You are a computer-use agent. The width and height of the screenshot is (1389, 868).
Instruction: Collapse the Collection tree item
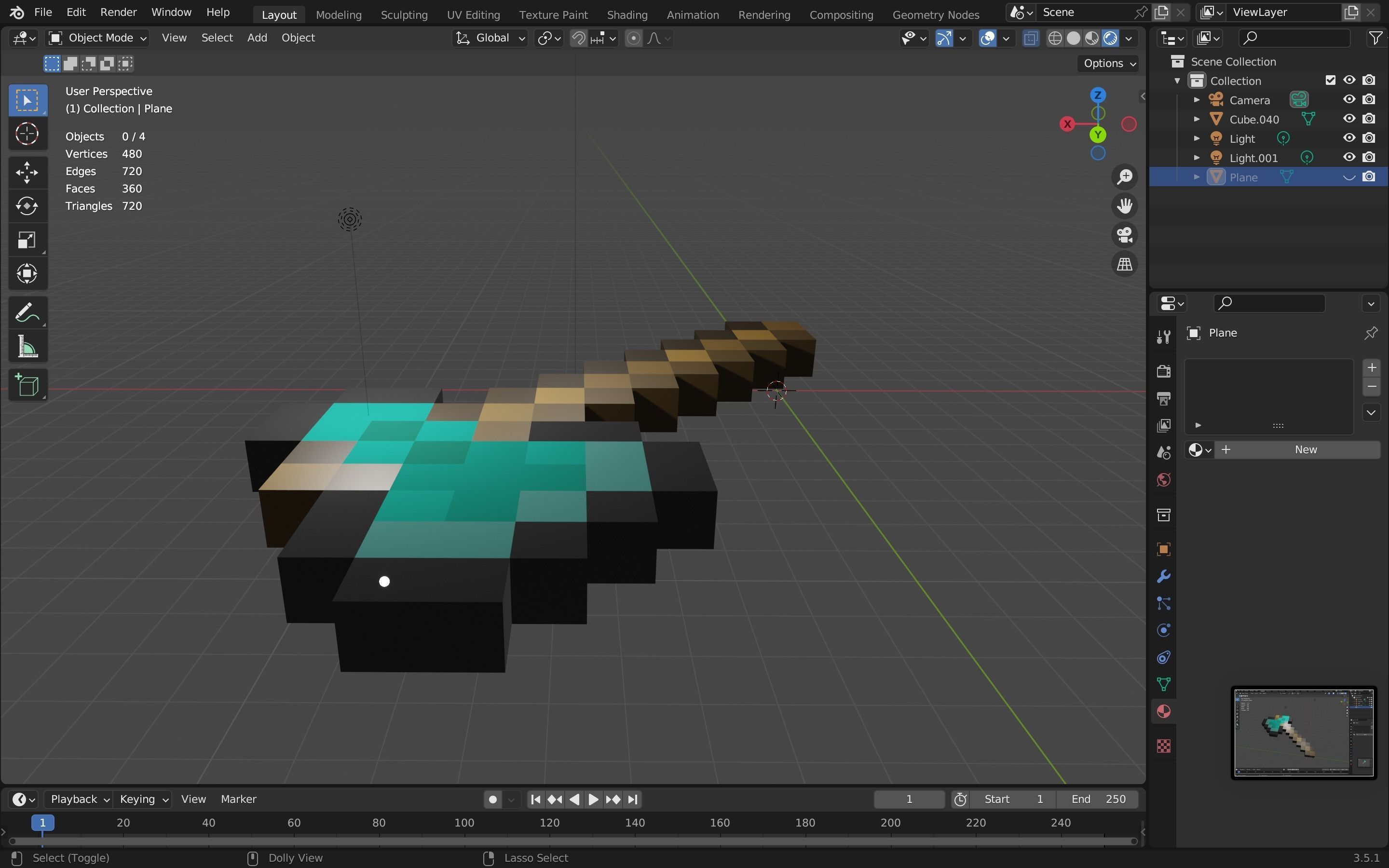(1177, 81)
